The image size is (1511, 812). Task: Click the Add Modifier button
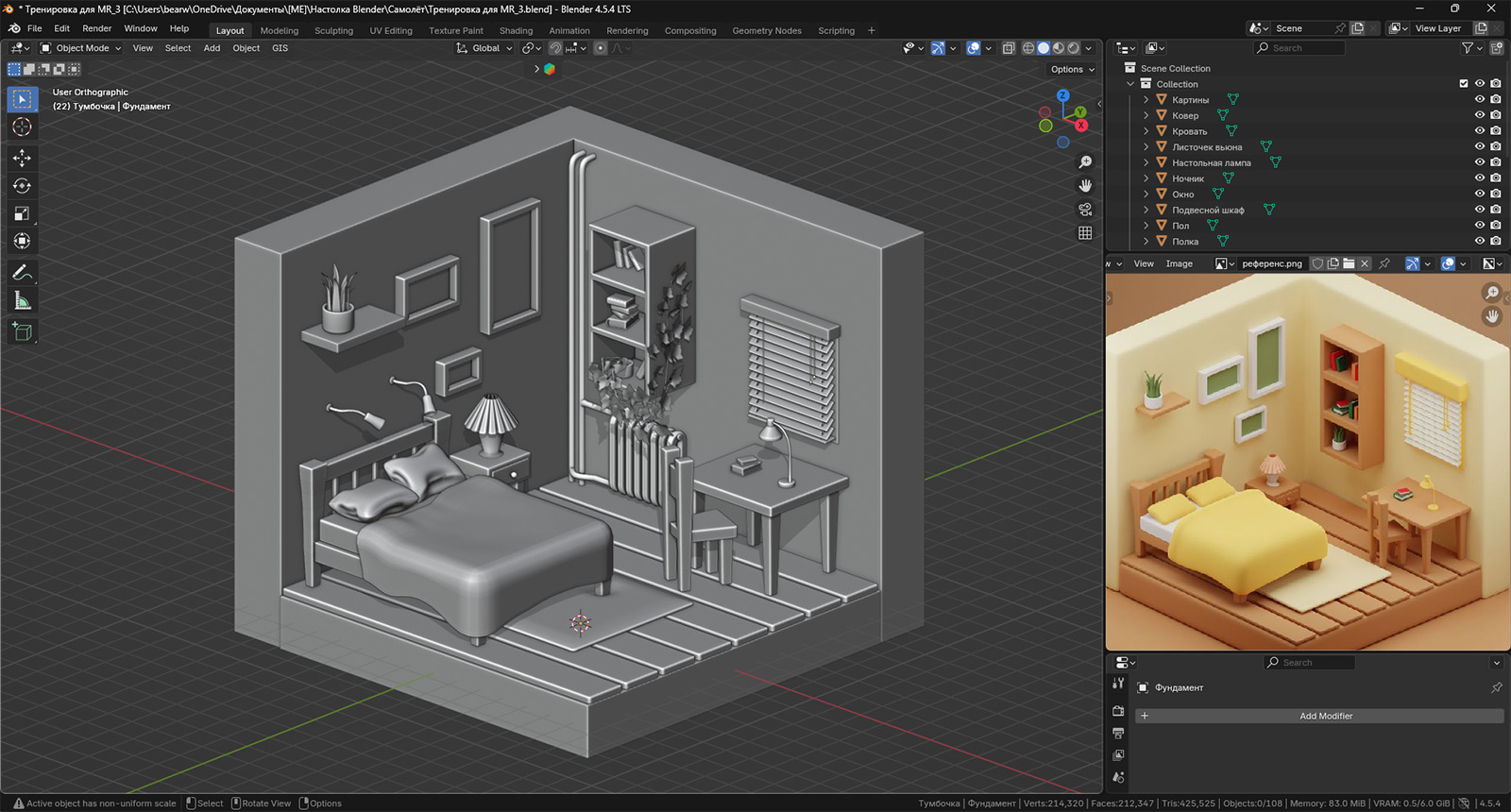[x=1325, y=716]
